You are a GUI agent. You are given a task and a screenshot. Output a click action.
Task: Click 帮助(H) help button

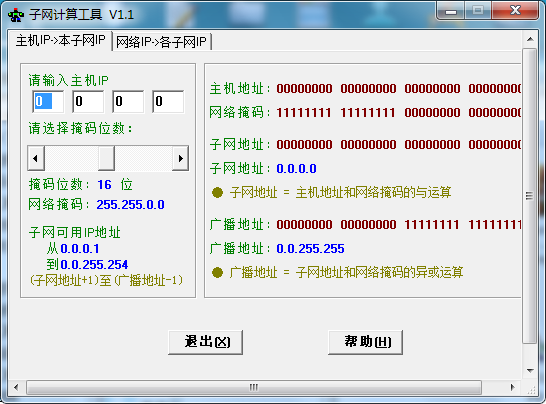click(x=365, y=342)
